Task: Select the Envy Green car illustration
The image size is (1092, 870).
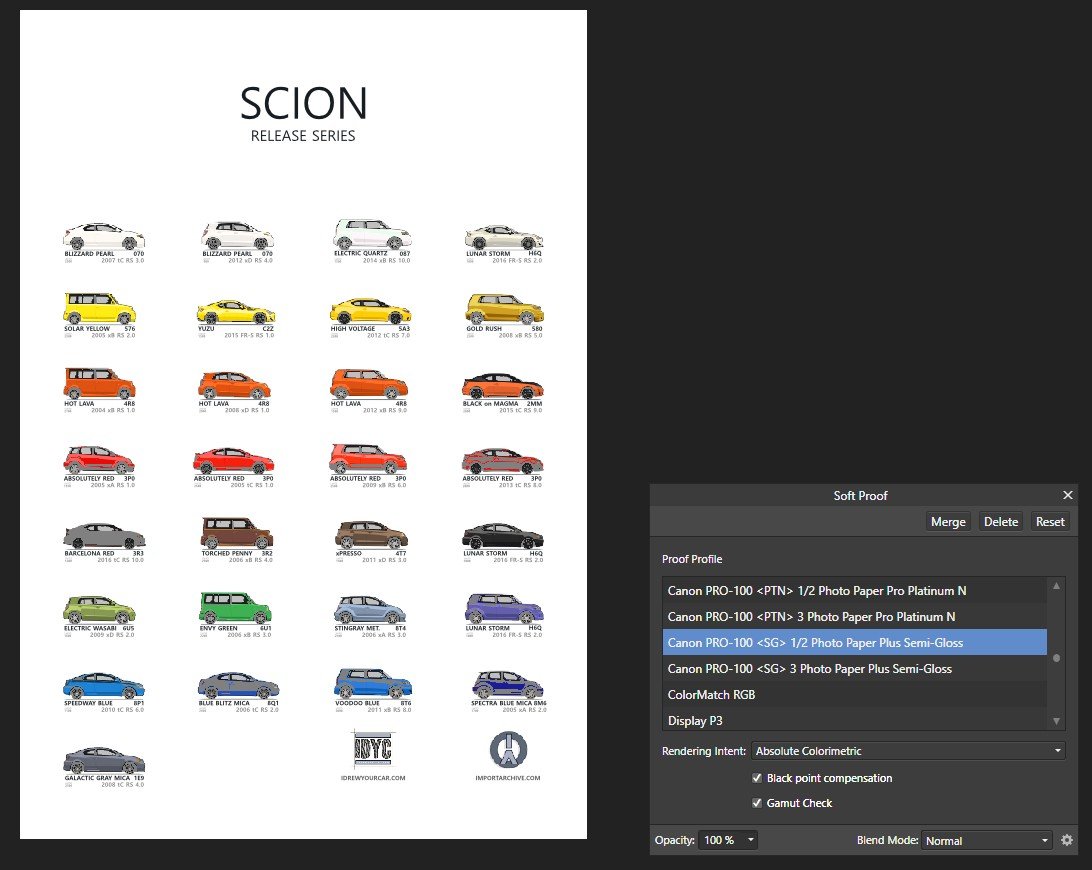Action: [x=235, y=608]
